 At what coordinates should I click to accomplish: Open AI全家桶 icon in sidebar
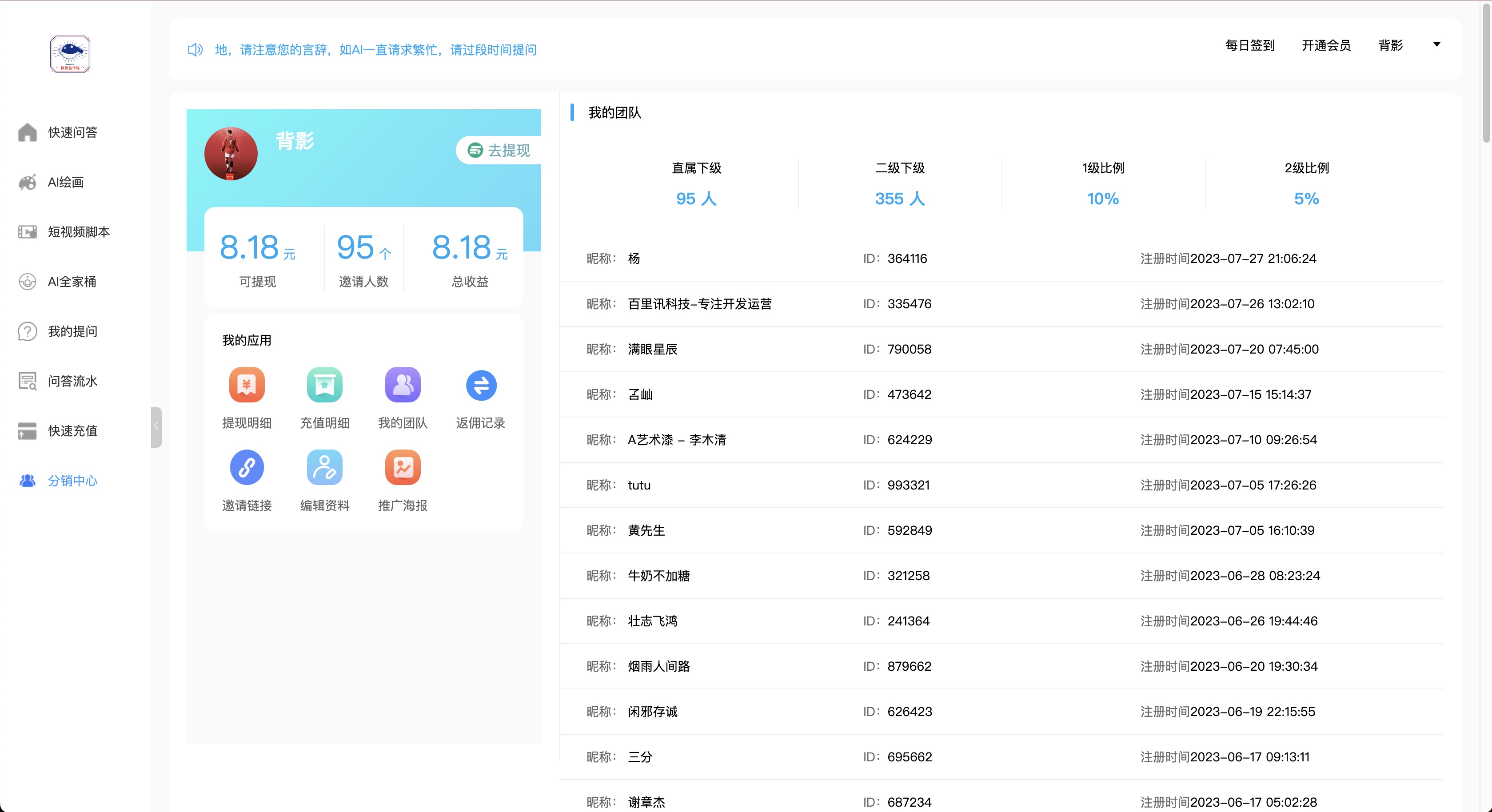point(27,282)
